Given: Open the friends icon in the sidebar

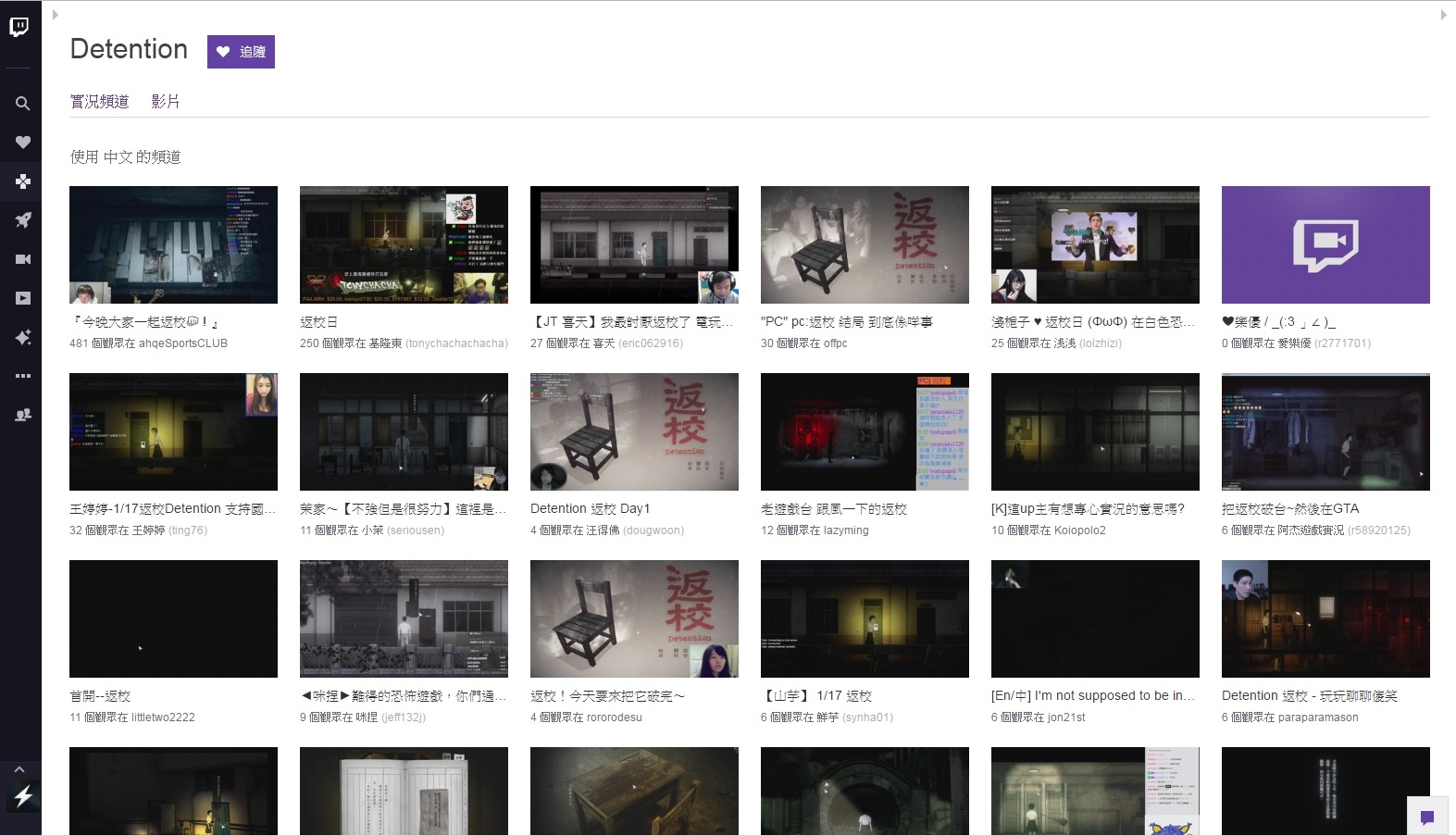Looking at the screenshot, I should [22, 415].
